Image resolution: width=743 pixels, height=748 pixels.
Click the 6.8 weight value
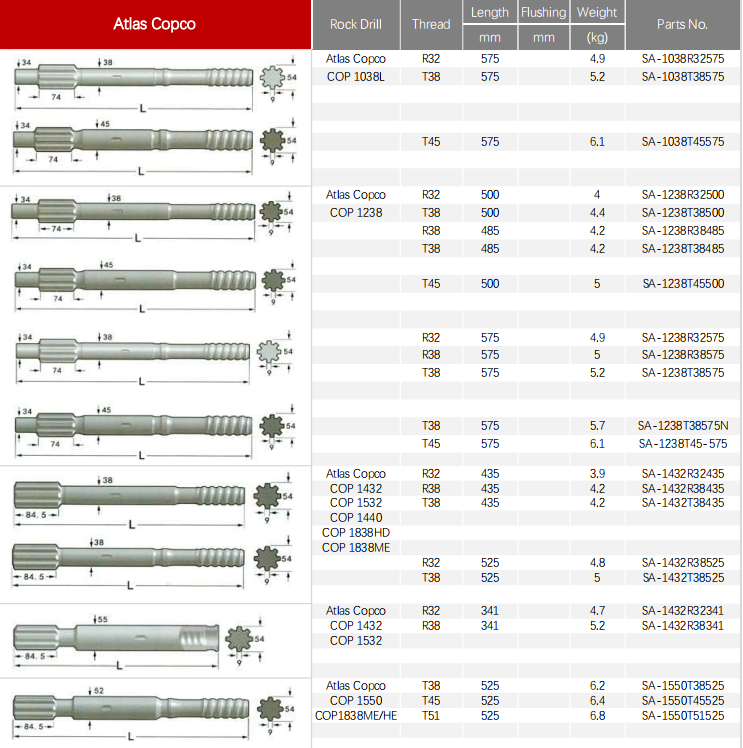[x=597, y=716]
